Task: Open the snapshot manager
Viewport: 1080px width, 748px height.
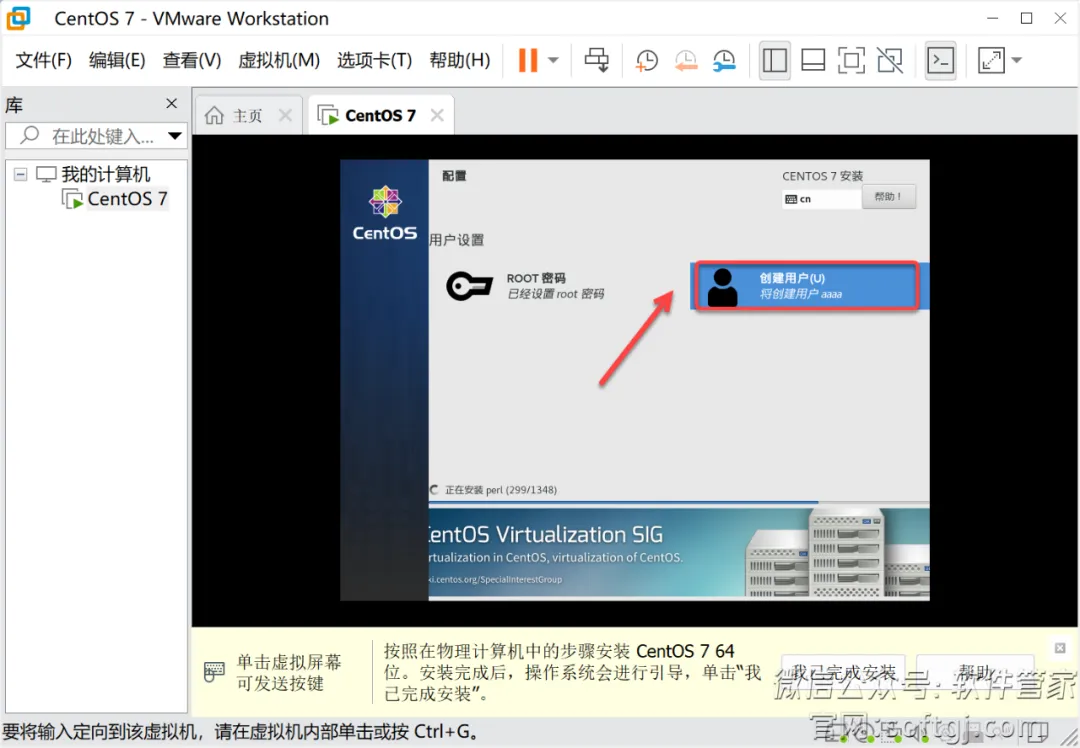Action: click(x=724, y=61)
